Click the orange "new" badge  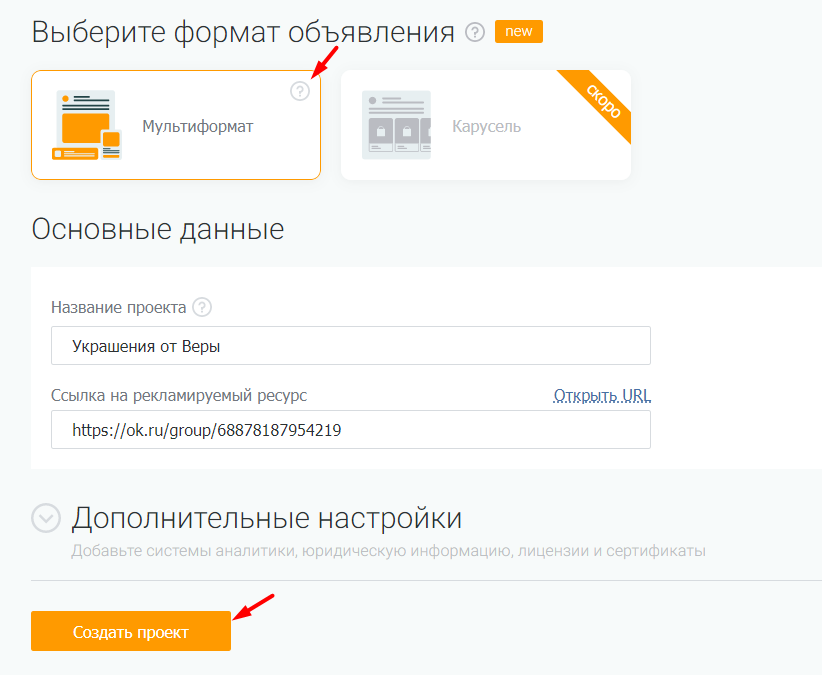519,32
